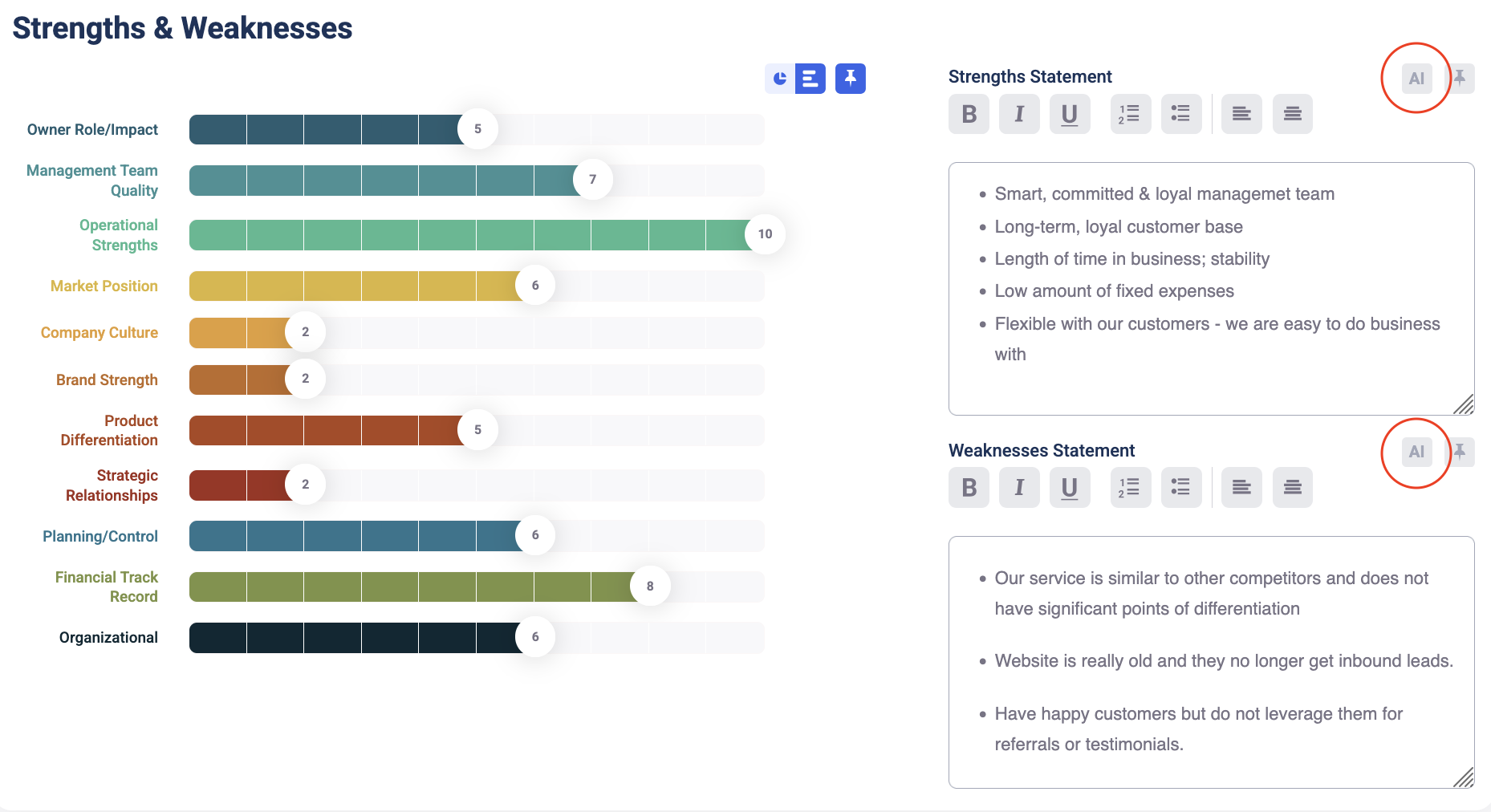1491x812 pixels.
Task: Apply underline in Weaknesses Statement toolbar
Action: pos(1070,488)
